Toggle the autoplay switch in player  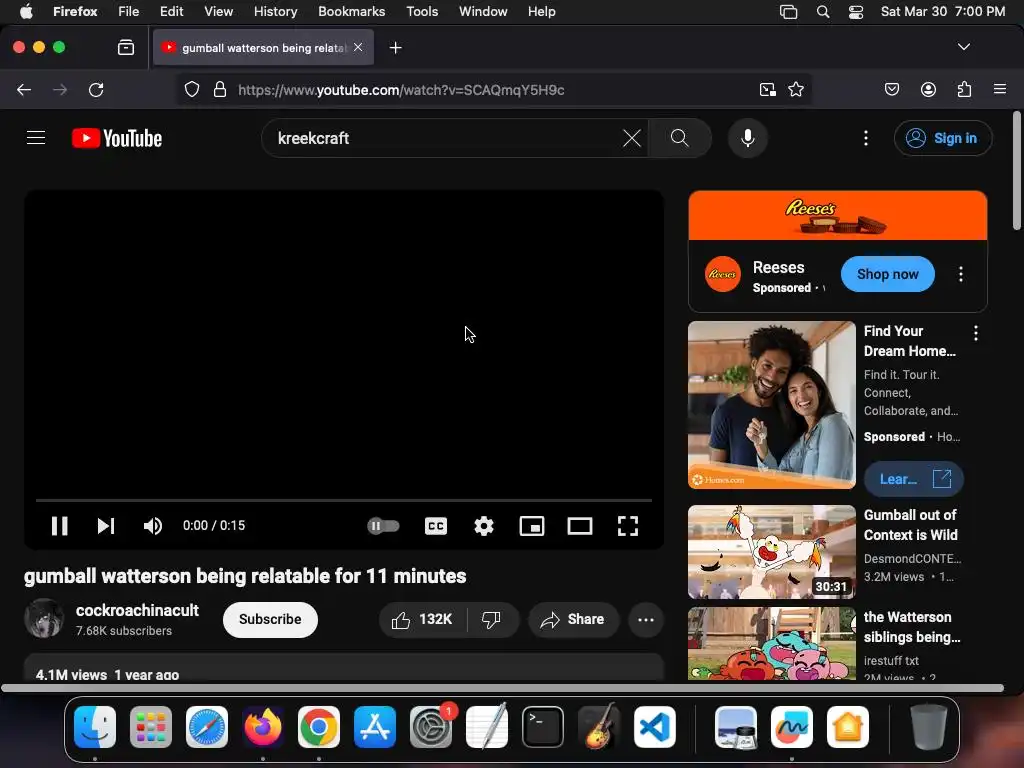tap(383, 526)
